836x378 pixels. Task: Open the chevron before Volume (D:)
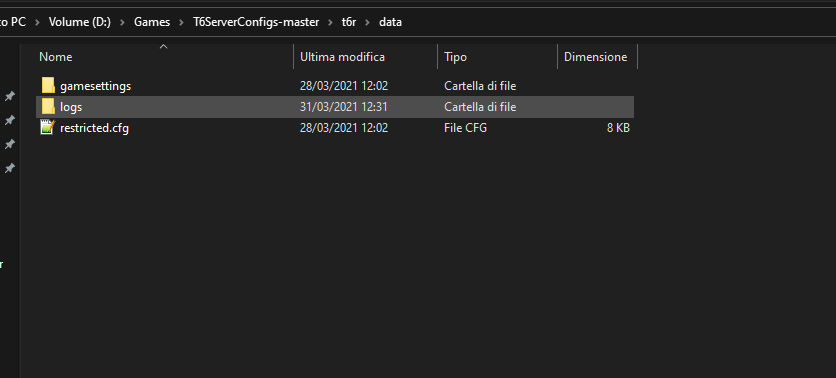click(37, 22)
